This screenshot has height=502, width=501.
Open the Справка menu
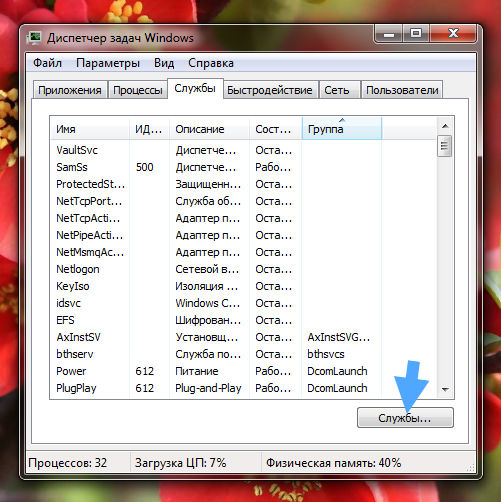click(211, 63)
